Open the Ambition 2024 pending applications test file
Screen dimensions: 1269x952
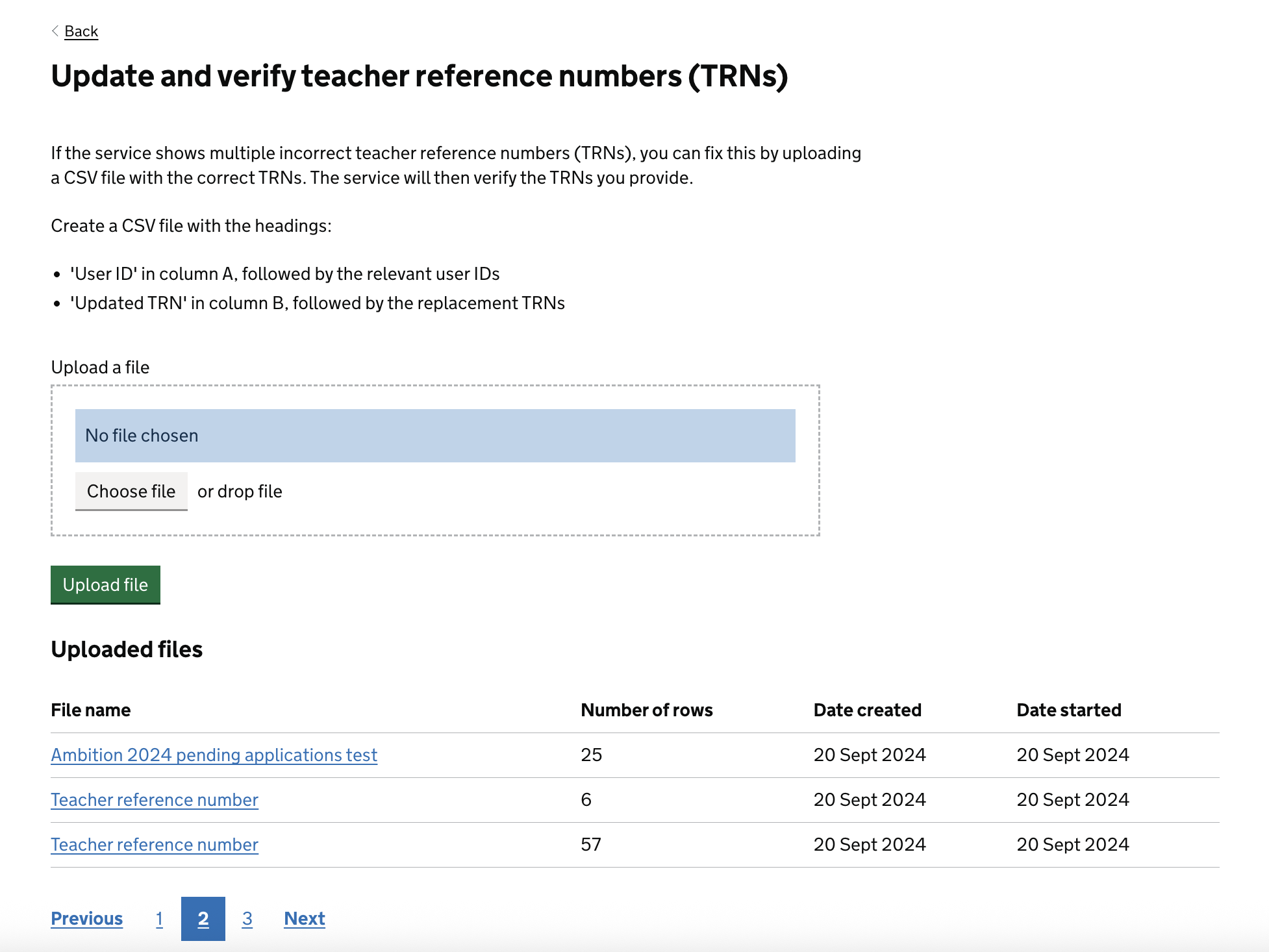pyautogui.click(x=214, y=755)
